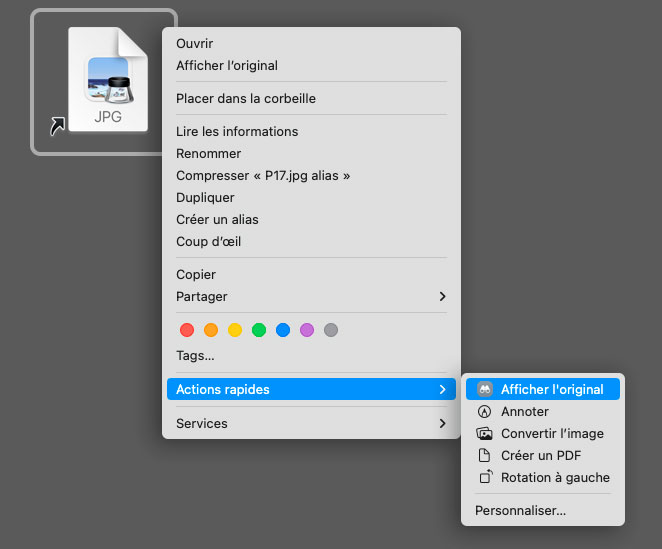This screenshot has height=549, width=662.
Task: Click the Créer un PDF document icon
Action: 484,455
